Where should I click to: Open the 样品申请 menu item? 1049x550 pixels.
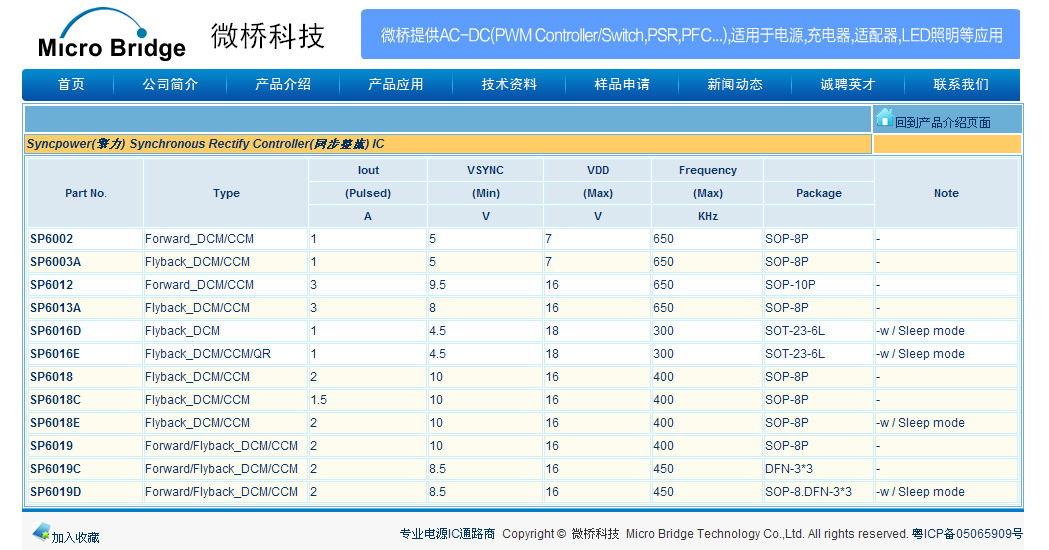[622, 84]
